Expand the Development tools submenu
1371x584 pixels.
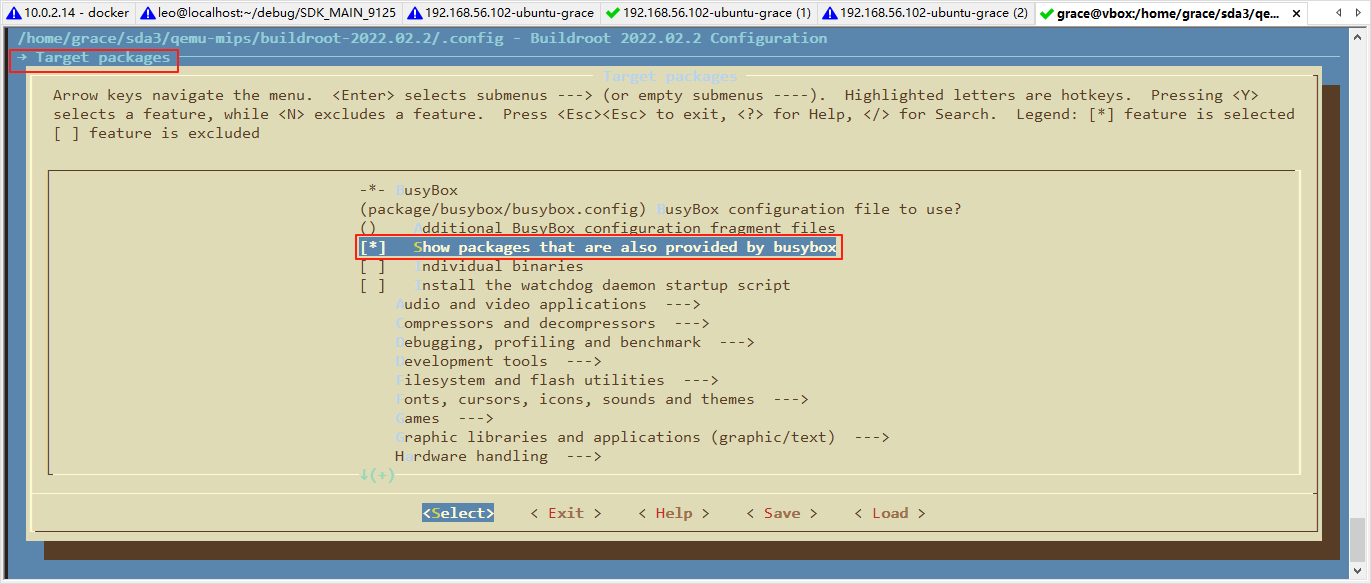coord(498,361)
